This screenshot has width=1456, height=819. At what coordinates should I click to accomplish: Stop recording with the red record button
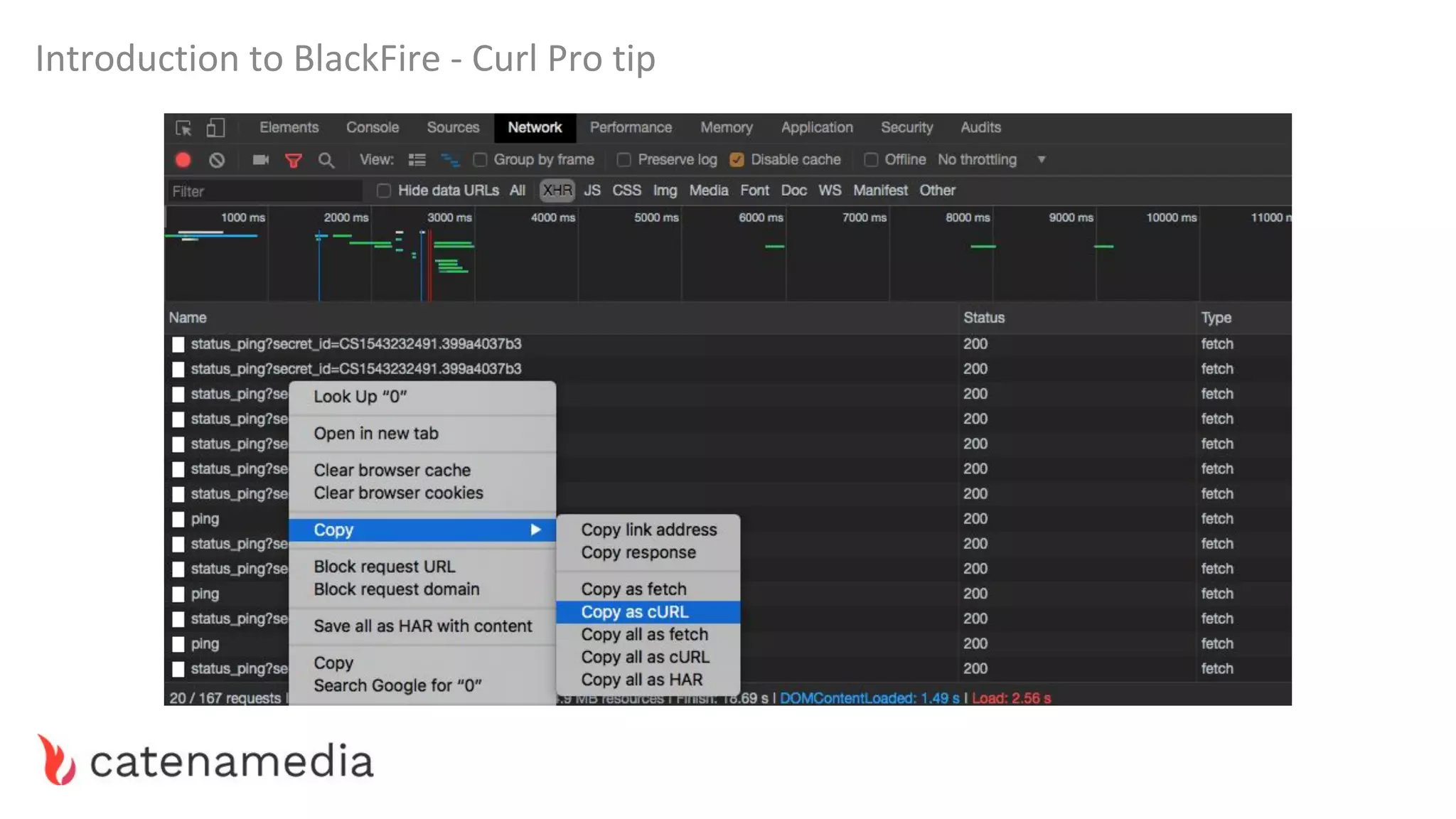click(x=183, y=160)
